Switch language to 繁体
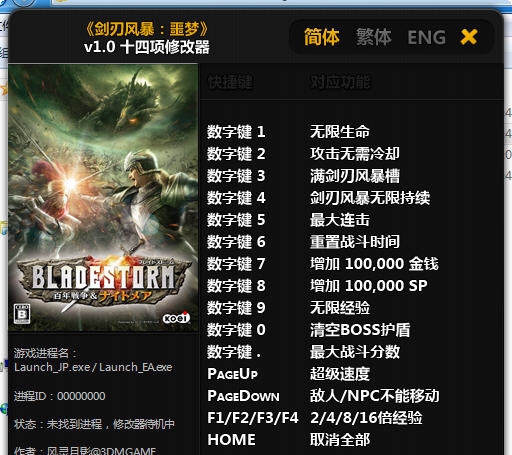The width and height of the screenshot is (512, 455). (373, 37)
